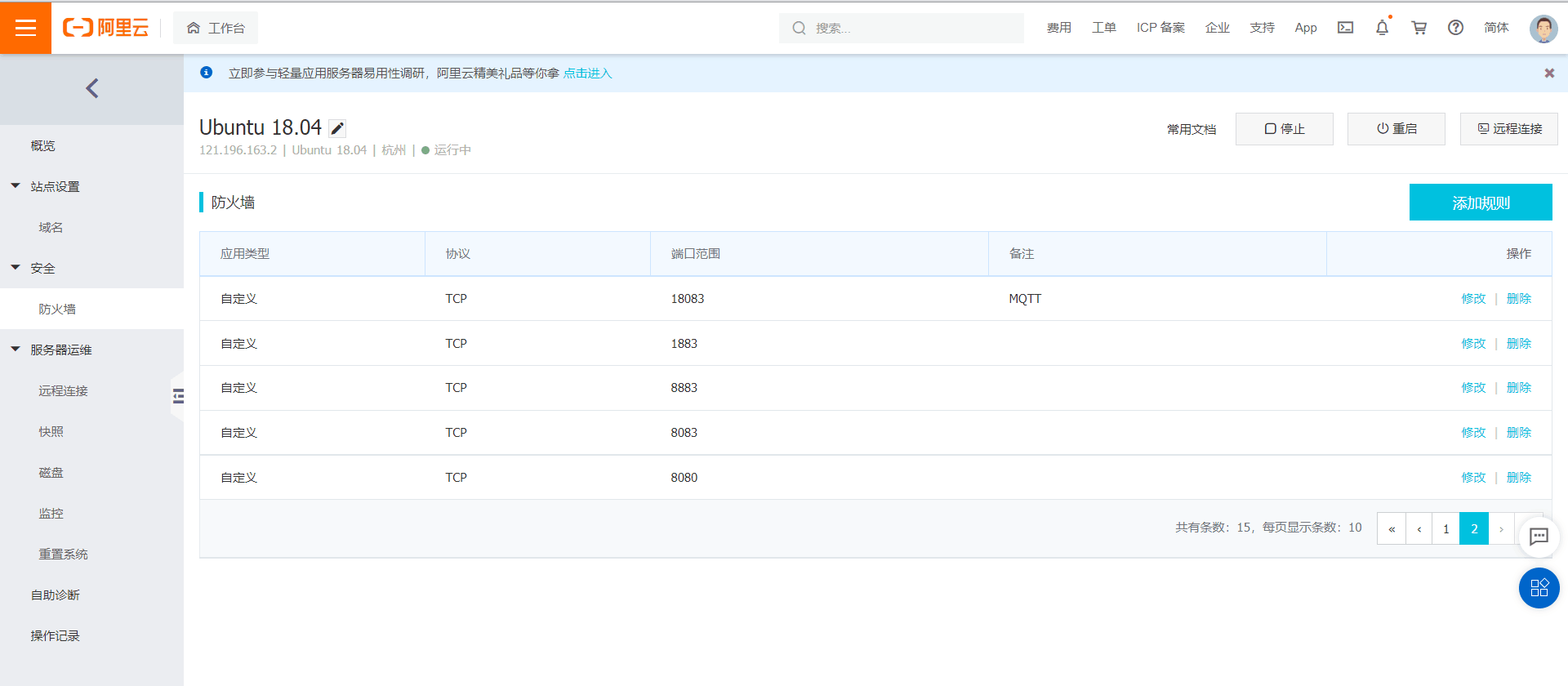Screen dimensions: 1568x686
Task: Collapse the 站点设置 section
Action: (16, 186)
